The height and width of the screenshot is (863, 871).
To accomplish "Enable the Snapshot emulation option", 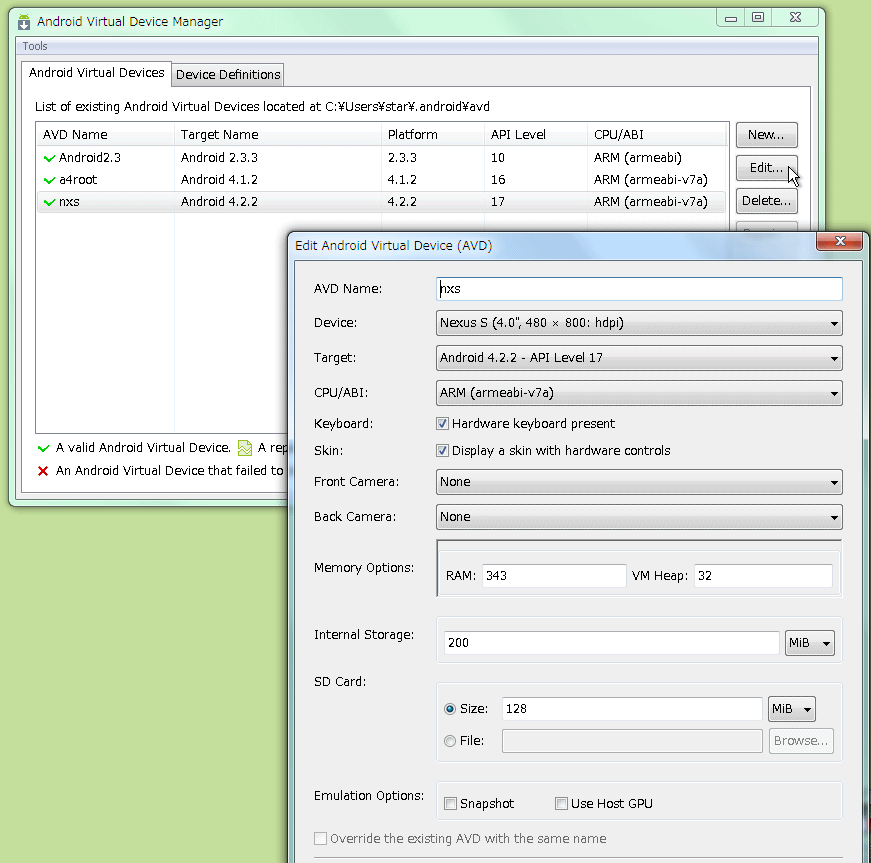I will 450,804.
